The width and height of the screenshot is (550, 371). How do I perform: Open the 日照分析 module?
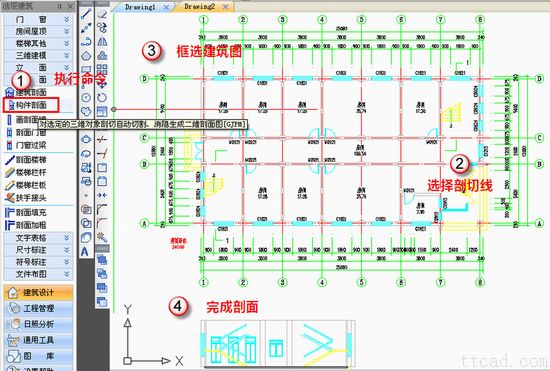point(38,324)
